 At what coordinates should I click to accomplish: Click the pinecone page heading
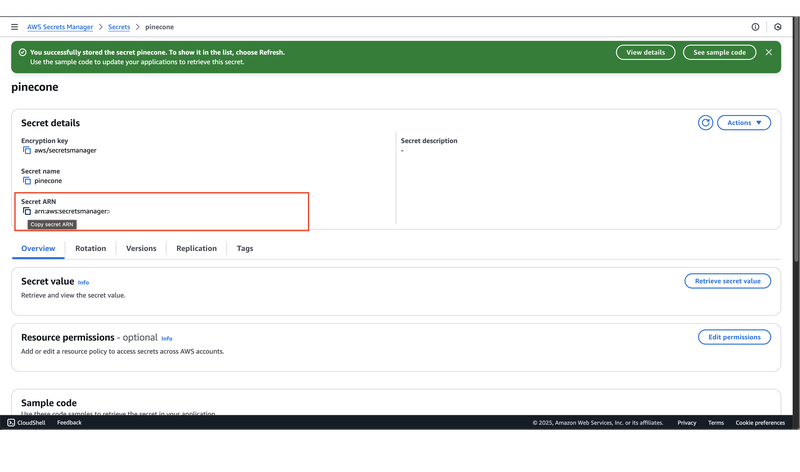[35, 87]
